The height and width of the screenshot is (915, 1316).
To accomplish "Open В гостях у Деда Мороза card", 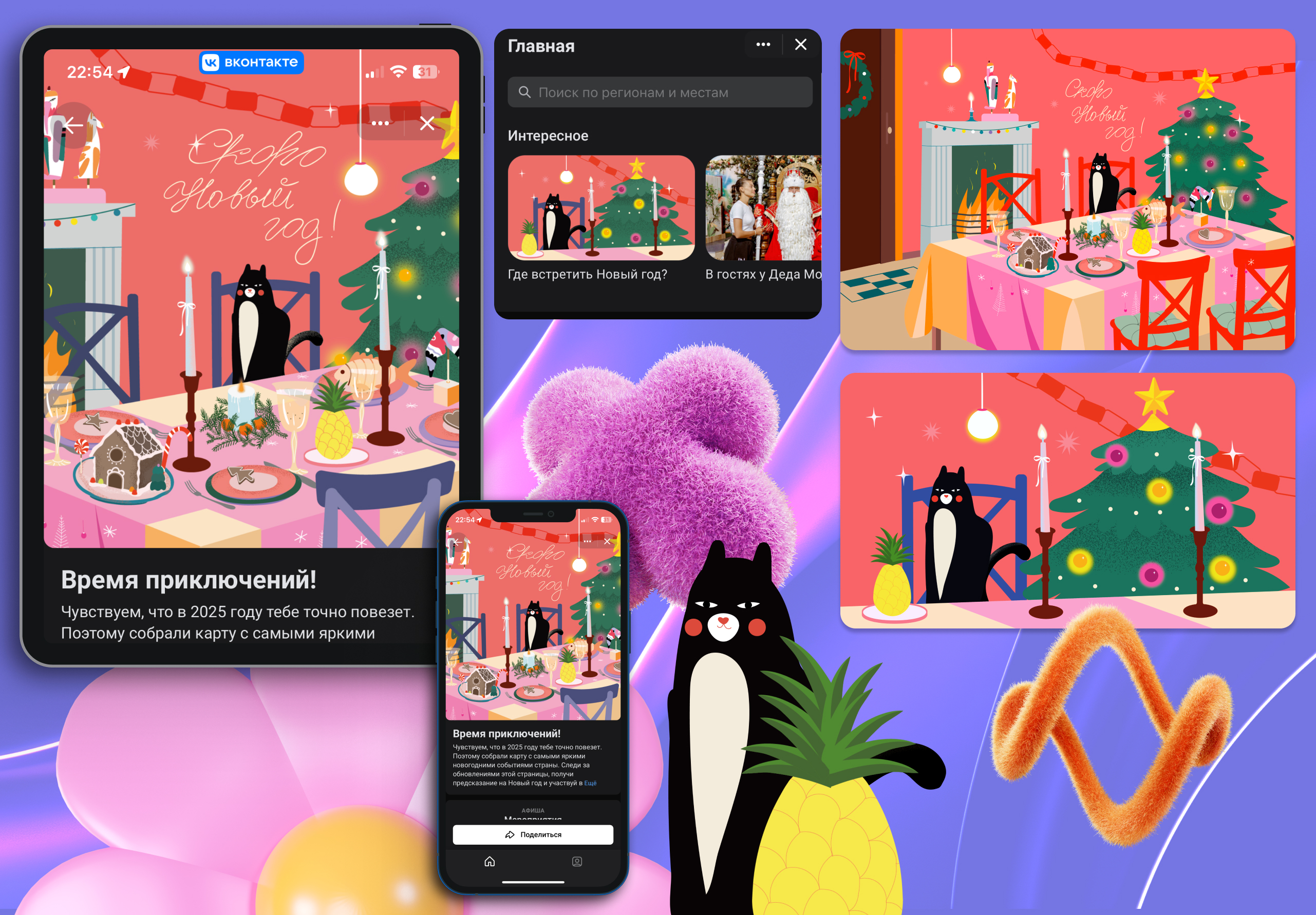I will click(x=763, y=208).
